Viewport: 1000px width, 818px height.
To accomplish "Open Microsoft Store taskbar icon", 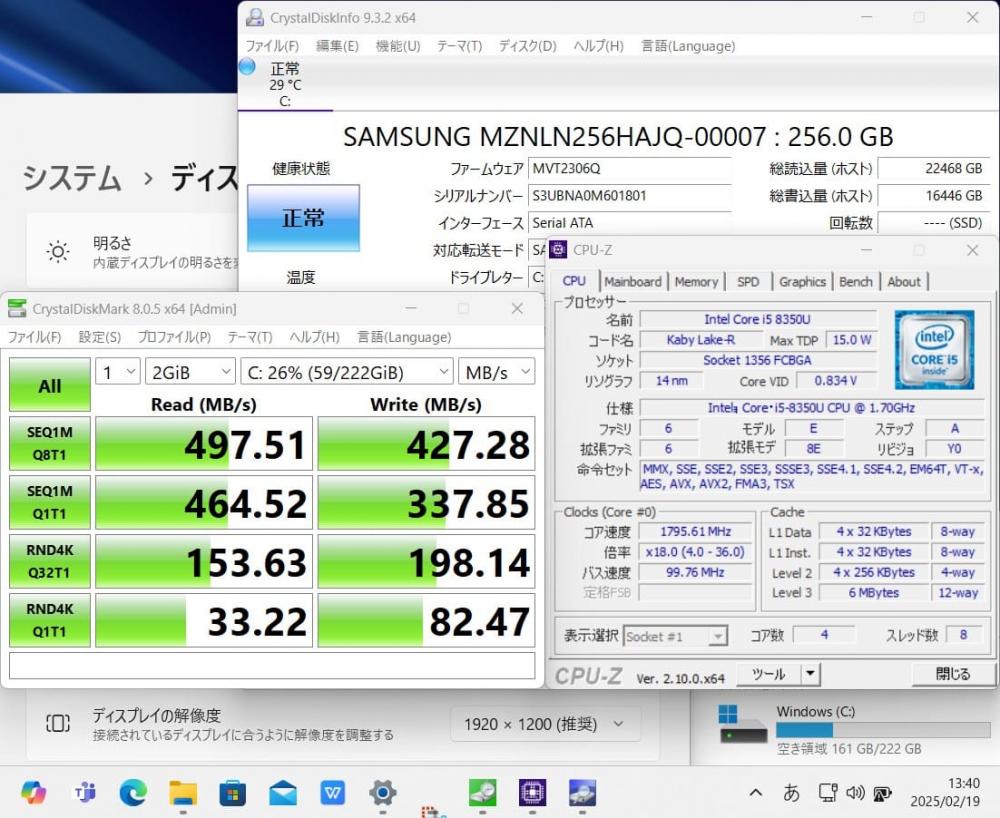I will pyautogui.click(x=233, y=793).
